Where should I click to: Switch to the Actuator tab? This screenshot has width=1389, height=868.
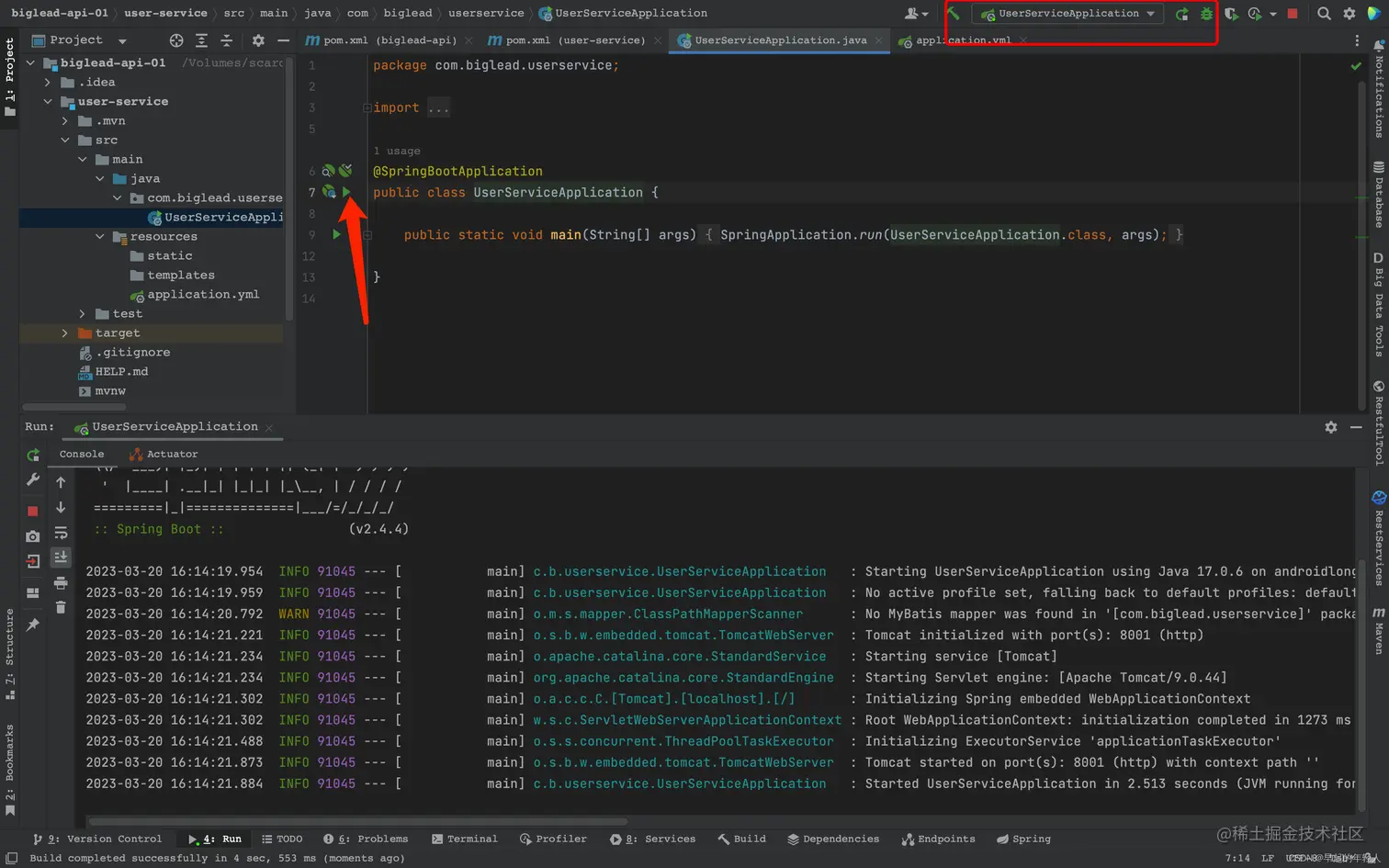click(x=164, y=454)
